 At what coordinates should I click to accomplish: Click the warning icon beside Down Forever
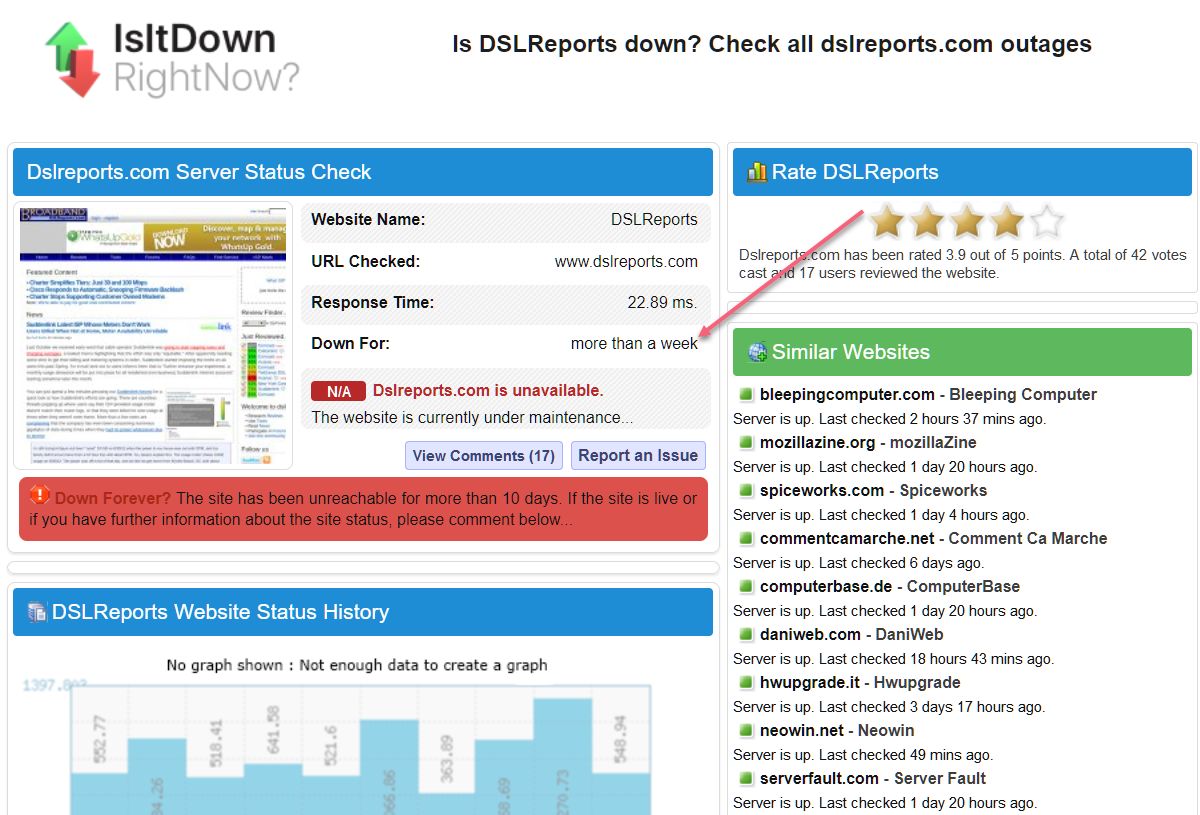pyautogui.click(x=40, y=495)
